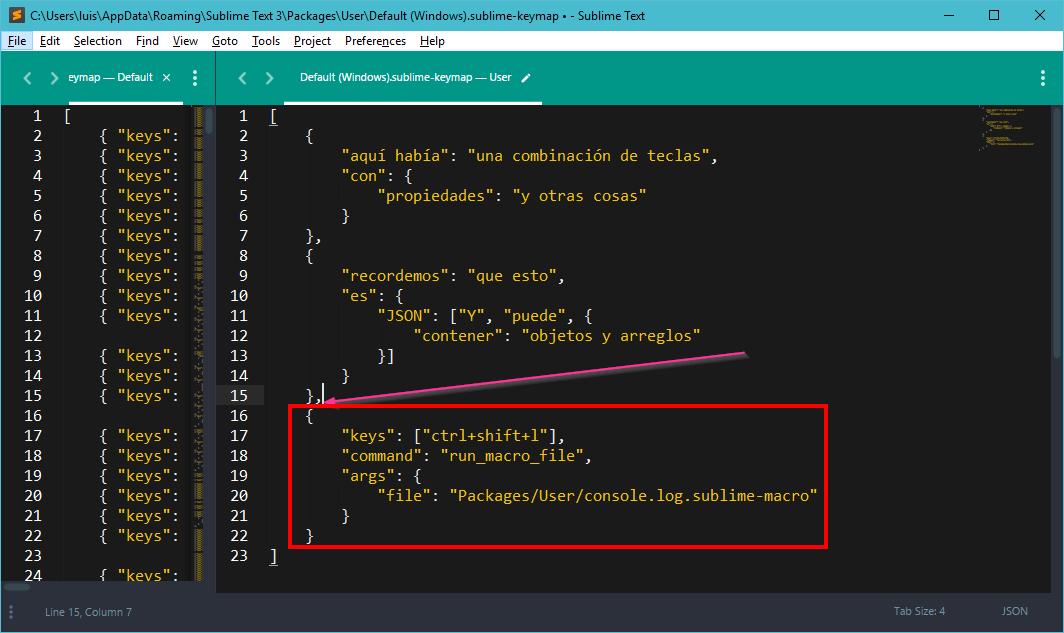Click line number 12 in left gutter

[x=33, y=336]
